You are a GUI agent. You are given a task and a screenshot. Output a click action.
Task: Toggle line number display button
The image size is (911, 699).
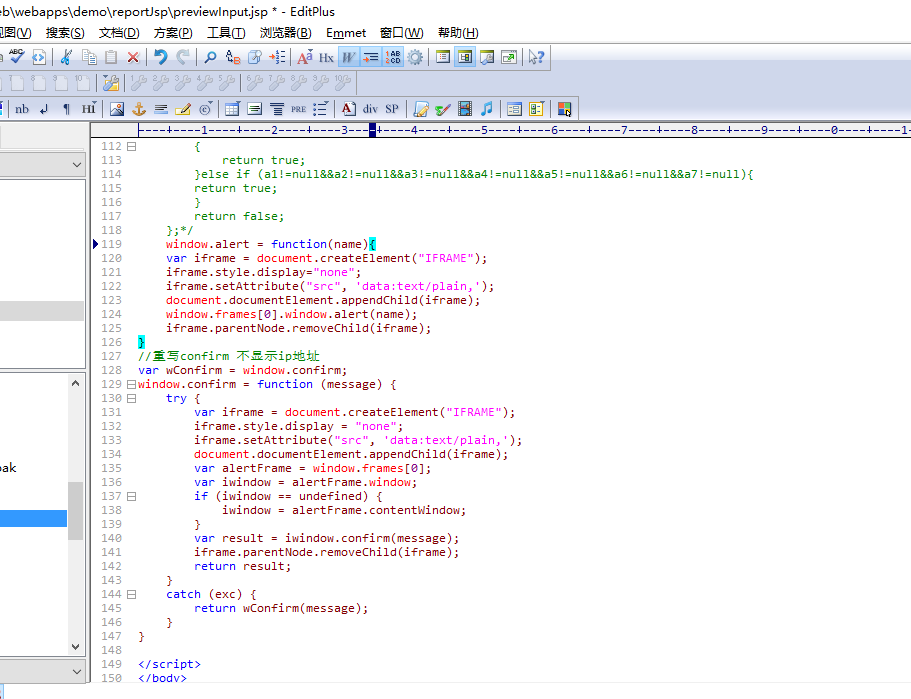coord(393,57)
